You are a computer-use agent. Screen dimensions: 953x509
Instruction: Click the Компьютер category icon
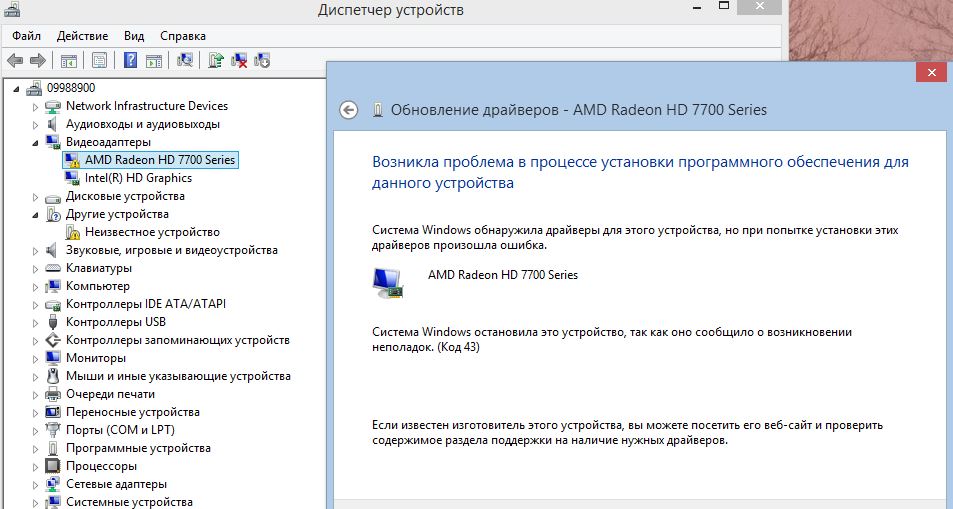53,286
